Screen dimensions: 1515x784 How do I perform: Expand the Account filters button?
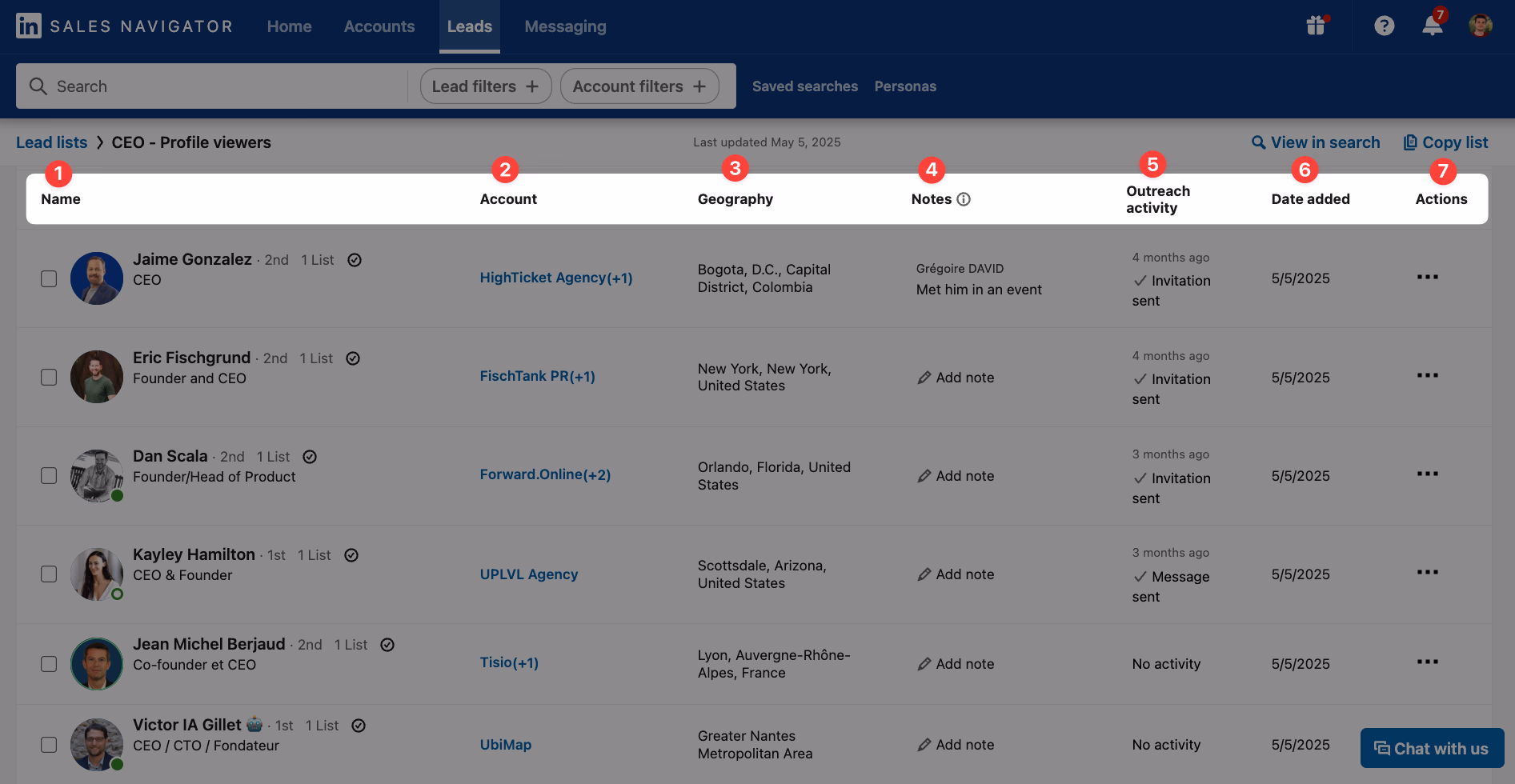coord(639,86)
